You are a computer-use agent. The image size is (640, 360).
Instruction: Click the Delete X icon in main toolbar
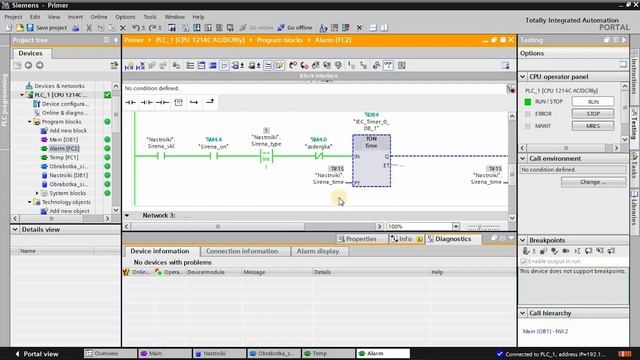click(x=123, y=28)
